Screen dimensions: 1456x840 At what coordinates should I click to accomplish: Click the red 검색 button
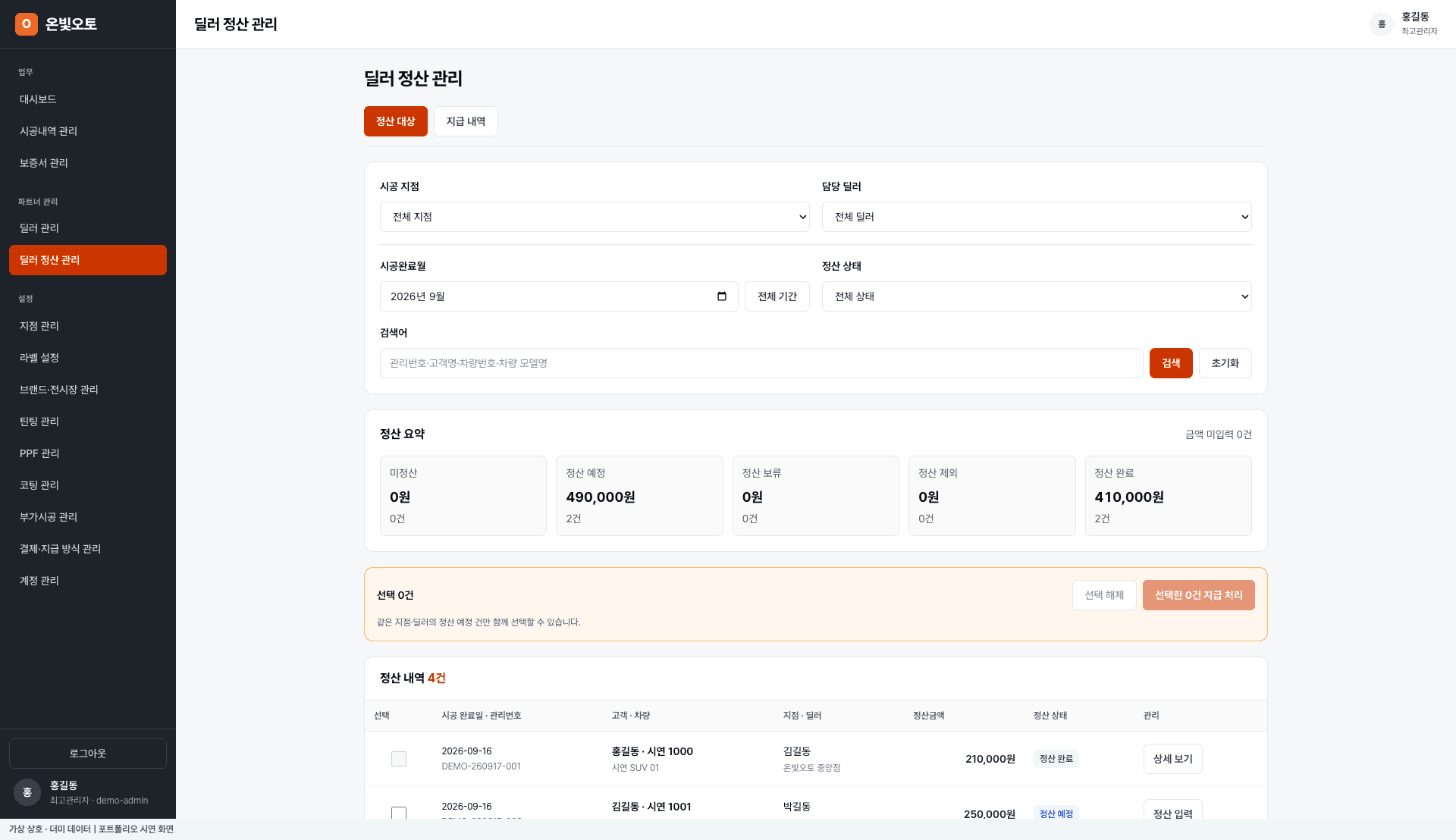tap(1171, 363)
